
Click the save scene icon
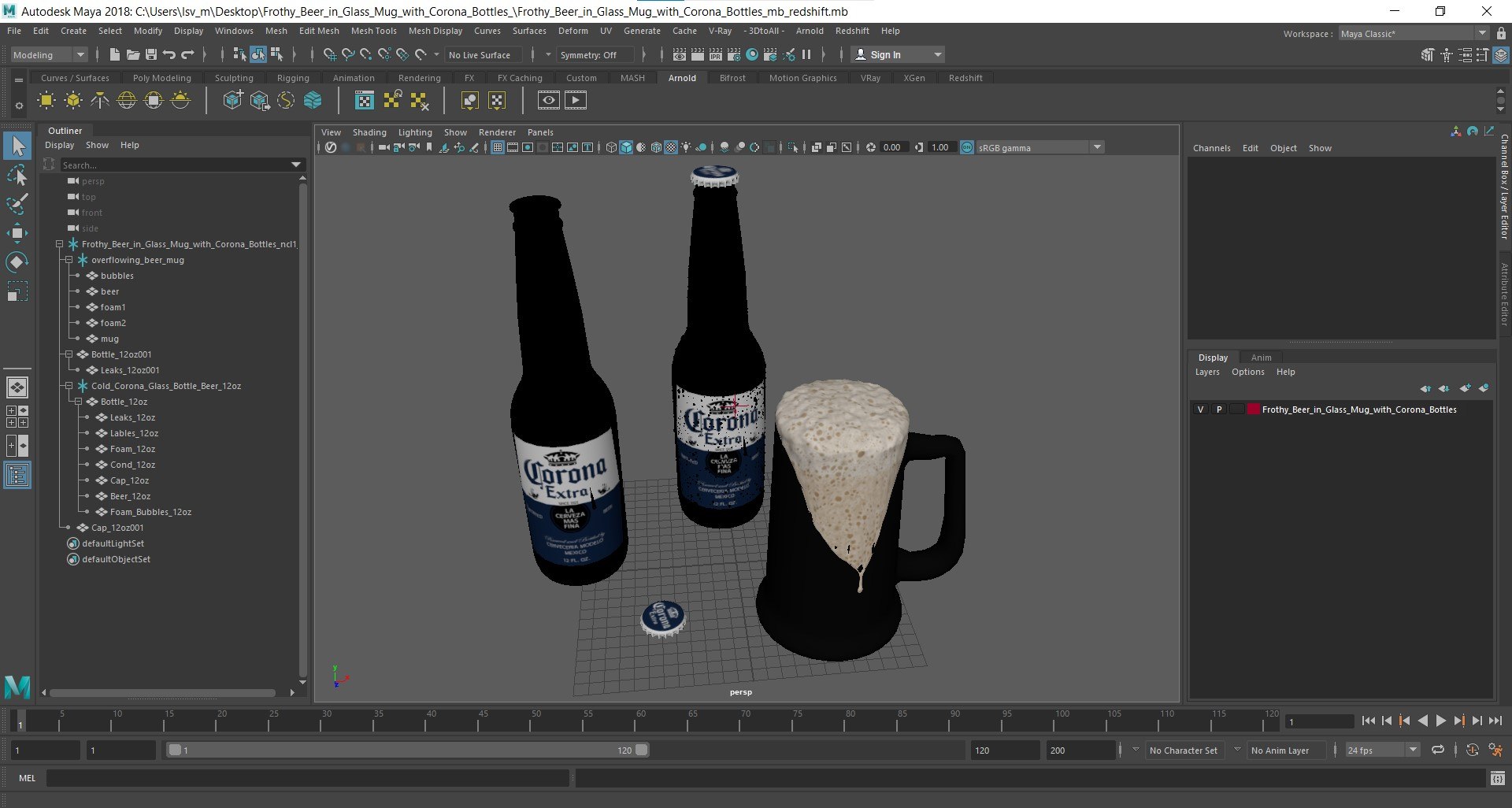click(150, 54)
